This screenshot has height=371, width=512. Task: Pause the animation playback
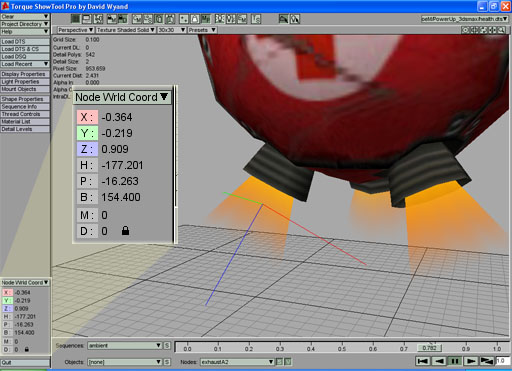tap(455, 361)
